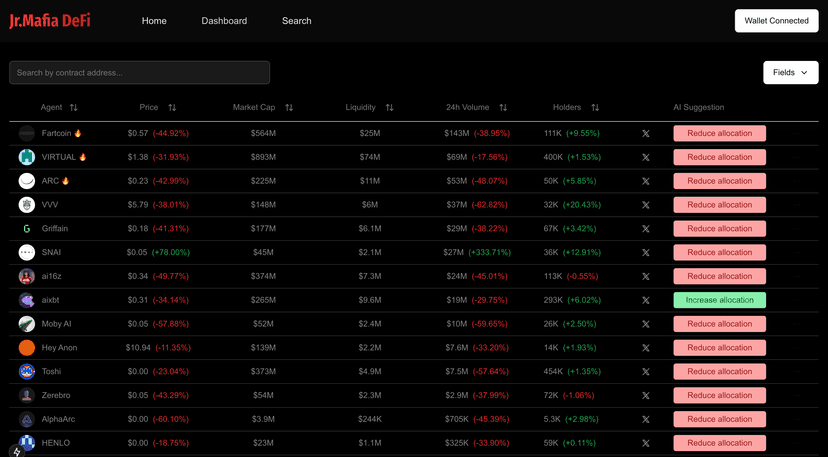This screenshot has width=828, height=457.
Task: Open the Search nav item
Action: point(296,21)
